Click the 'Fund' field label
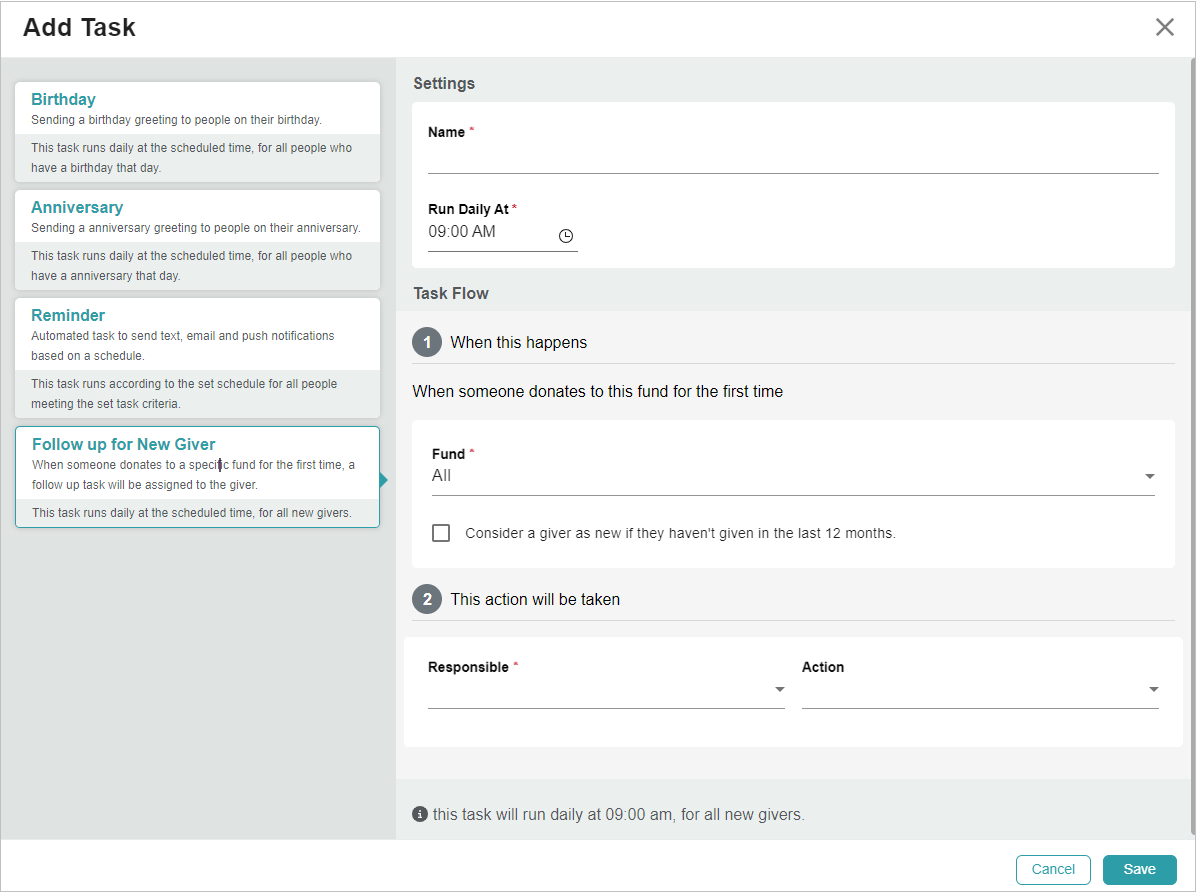The height and width of the screenshot is (892, 1196). [448, 454]
